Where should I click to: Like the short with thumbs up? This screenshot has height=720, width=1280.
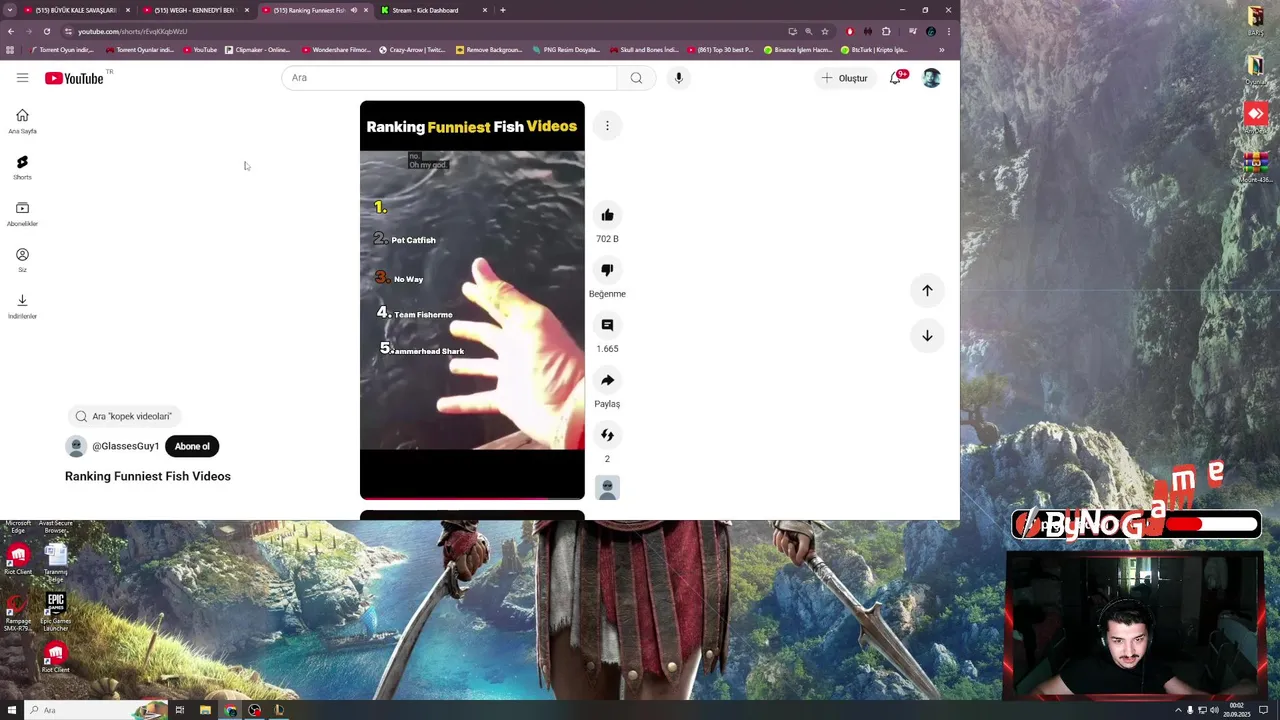[607, 215]
